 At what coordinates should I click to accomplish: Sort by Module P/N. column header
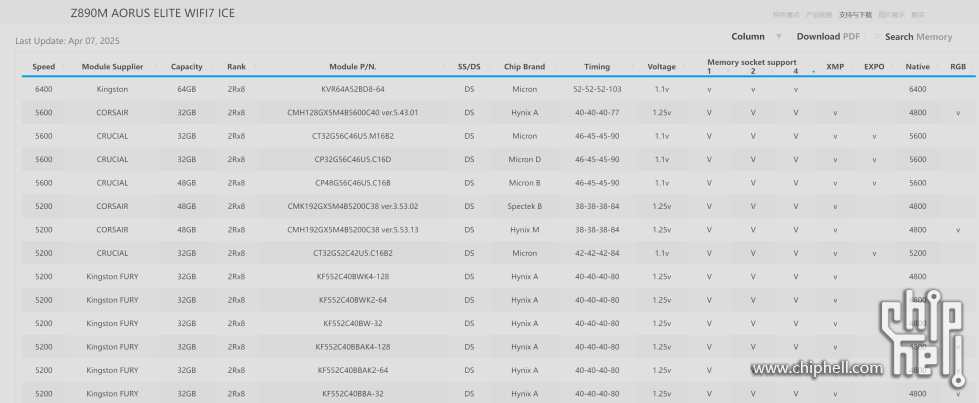353,67
